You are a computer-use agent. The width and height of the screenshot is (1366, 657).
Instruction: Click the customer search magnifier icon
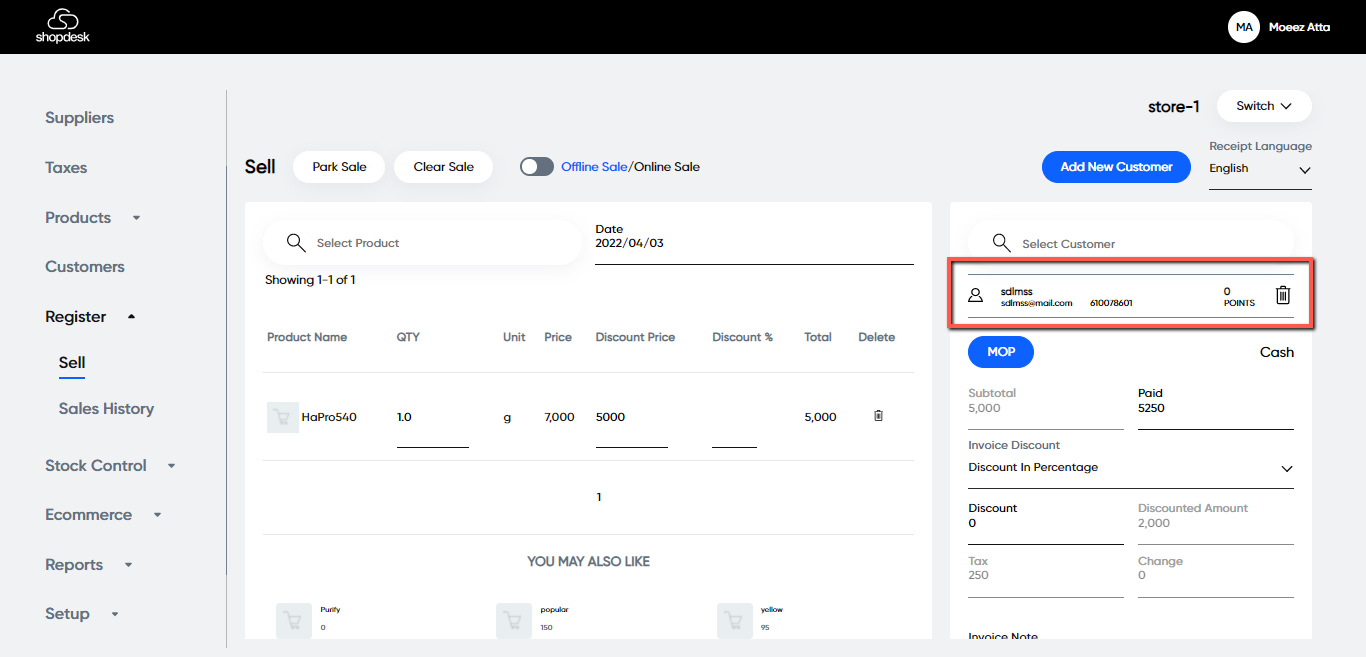1001,243
